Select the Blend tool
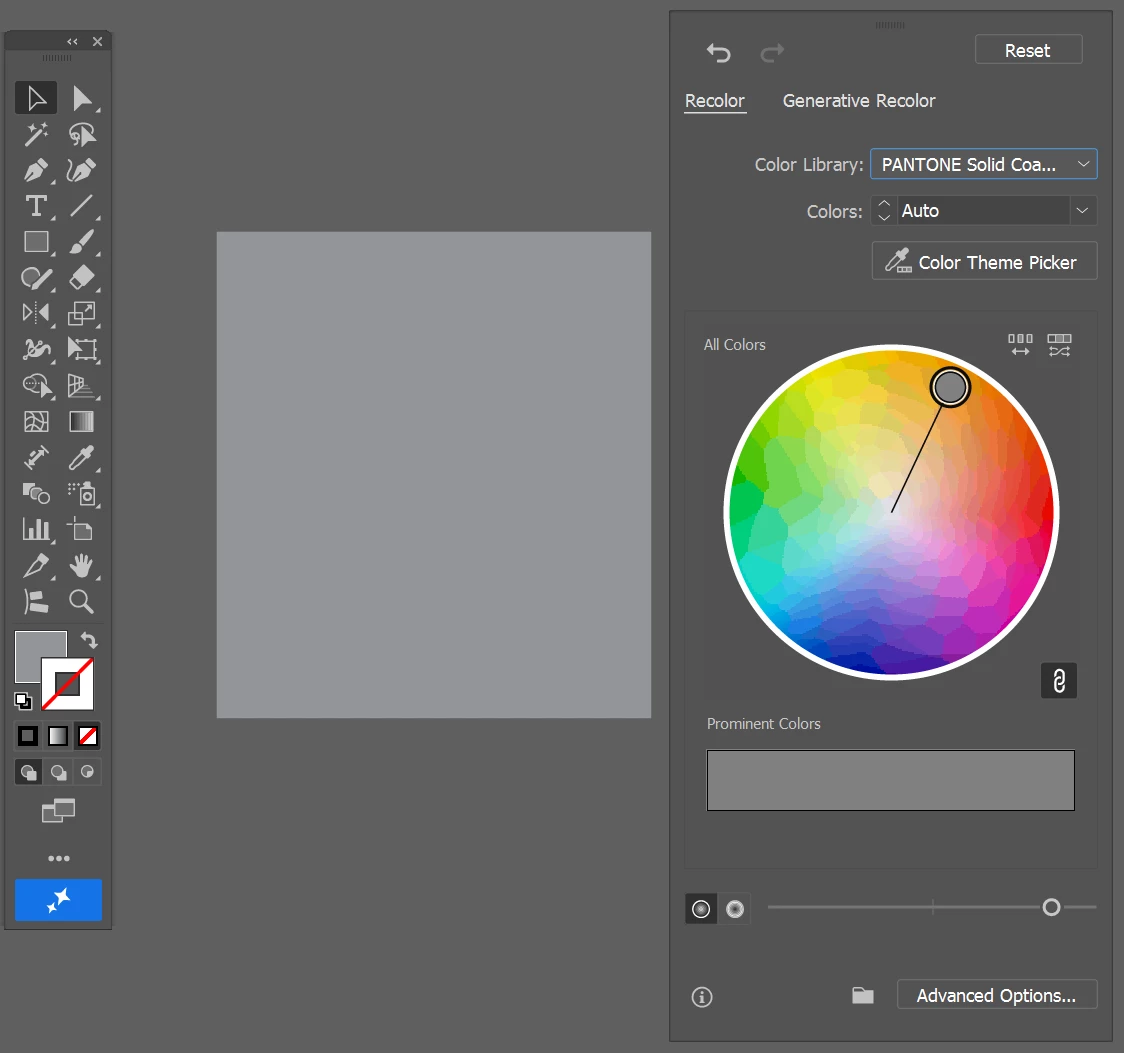The height and width of the screenshot is (1053, 1124). click(x=36, y=493)
